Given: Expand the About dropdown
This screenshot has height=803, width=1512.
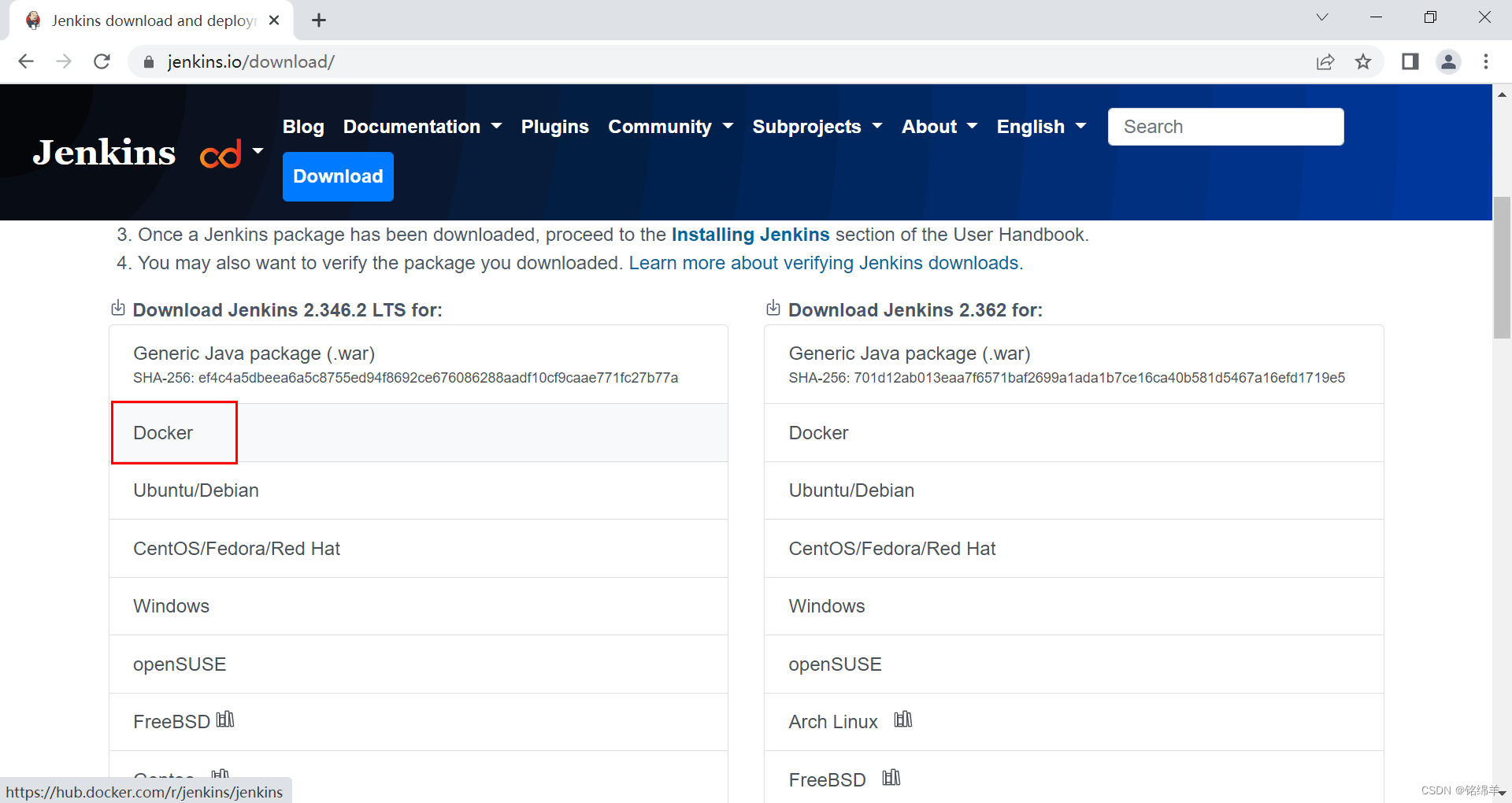Looking at the screenshot, I should coord(939,127).
